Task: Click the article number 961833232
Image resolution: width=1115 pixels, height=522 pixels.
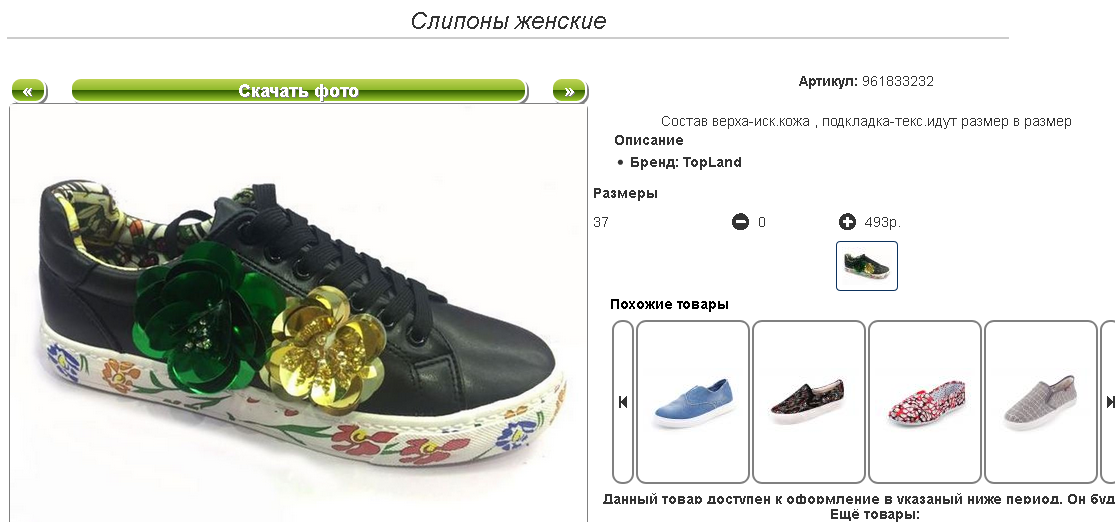Action: [897, 82]
